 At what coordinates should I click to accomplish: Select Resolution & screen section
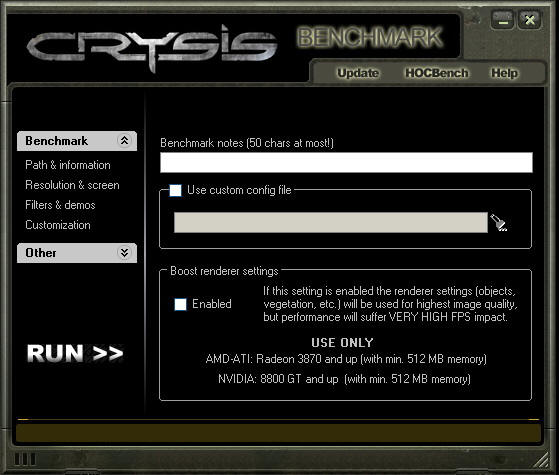pyautogui.click(x=72, y=185)
